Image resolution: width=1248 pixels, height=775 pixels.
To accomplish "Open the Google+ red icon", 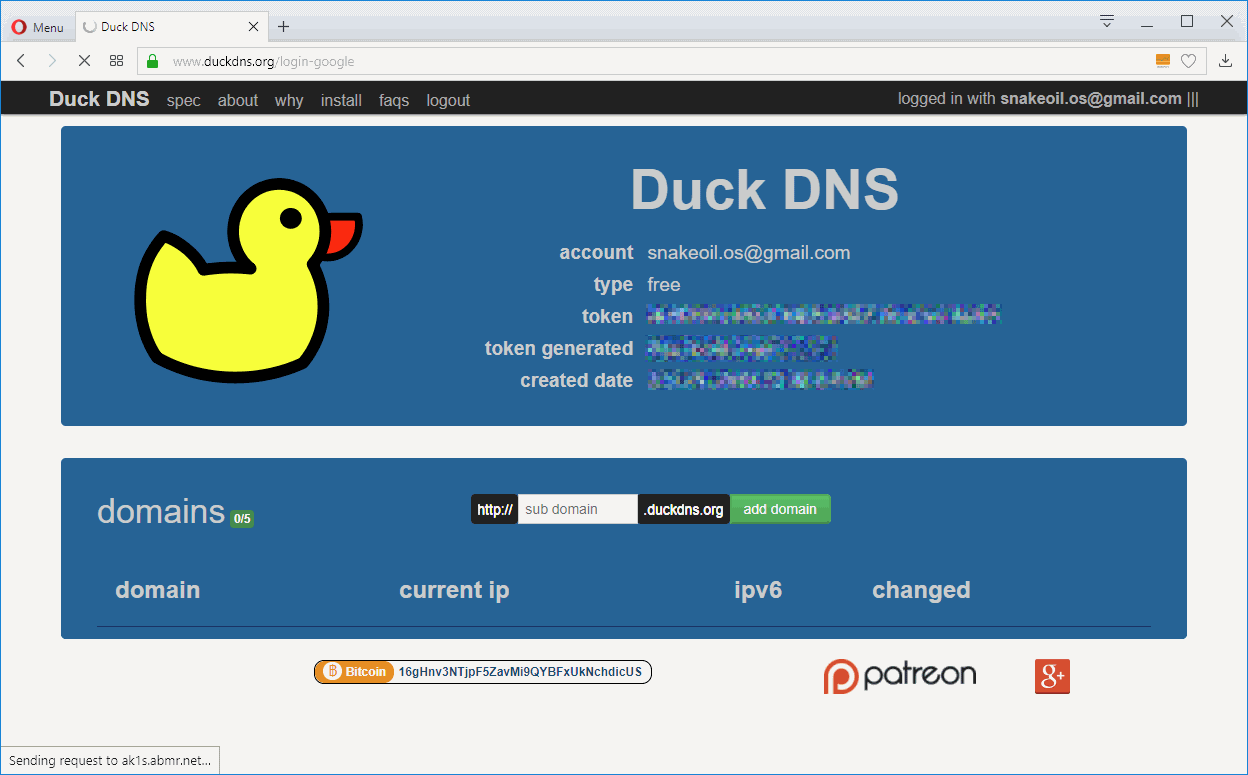I will point(1052,677).
